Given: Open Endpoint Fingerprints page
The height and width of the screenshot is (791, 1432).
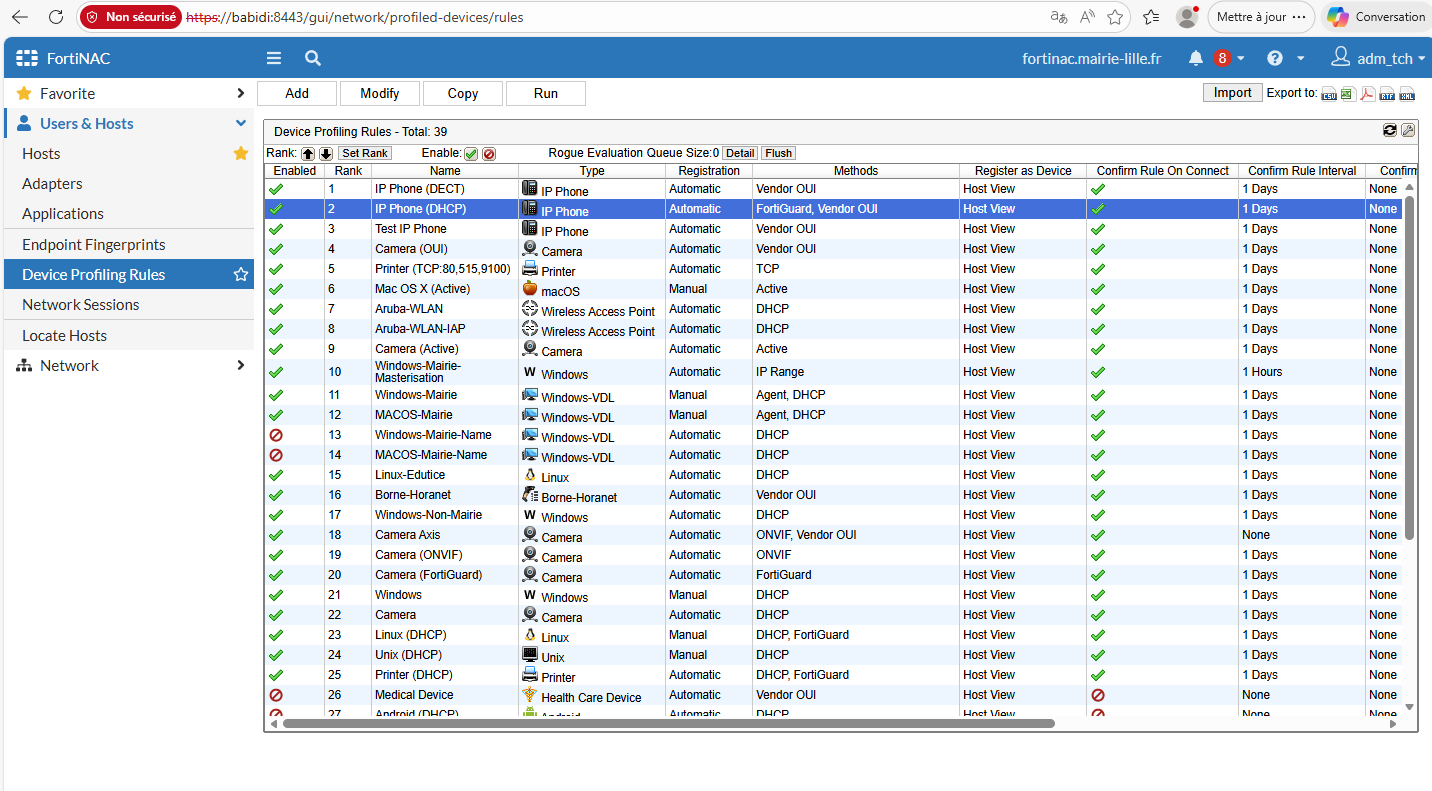Looking at the screenshot, I should pos(94,244).
